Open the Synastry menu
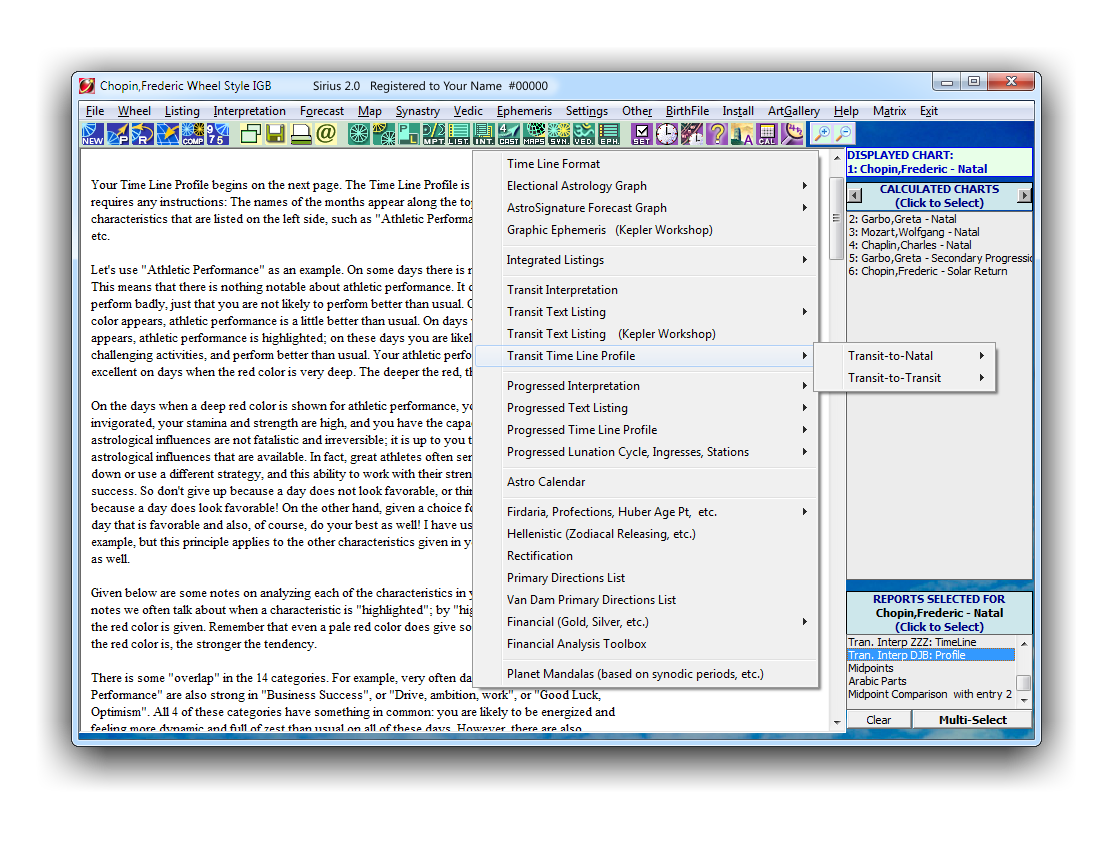The width and height of the screenshot is (1112, 856). [x=417, y=111]
